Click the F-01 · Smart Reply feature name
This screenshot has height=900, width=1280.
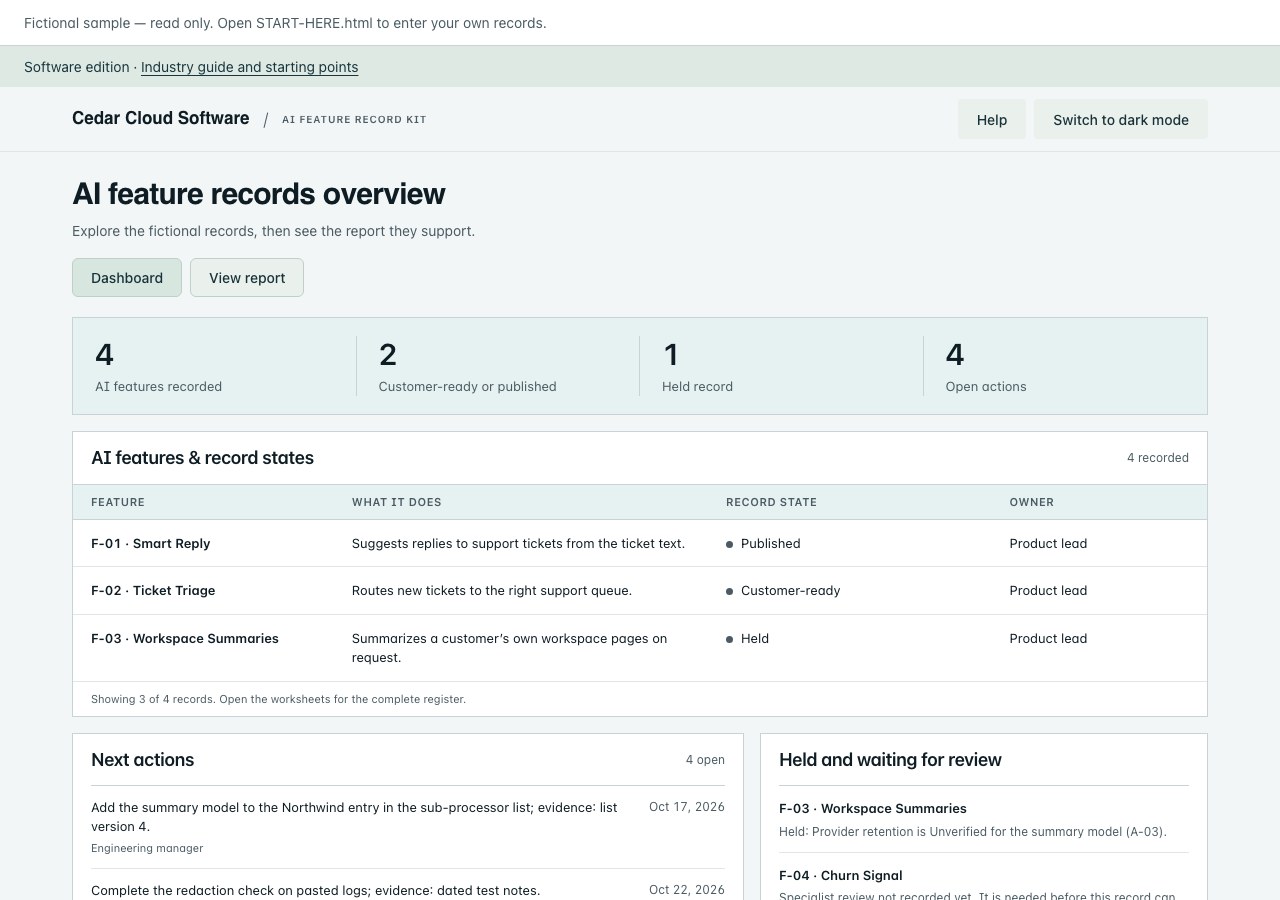coord(151,544)
